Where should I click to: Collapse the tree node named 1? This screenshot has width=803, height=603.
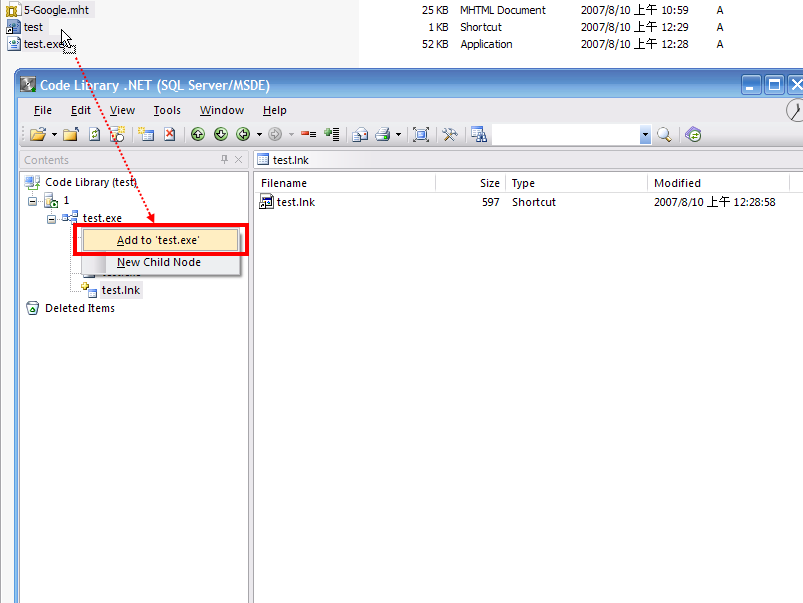tap(32, 201)
